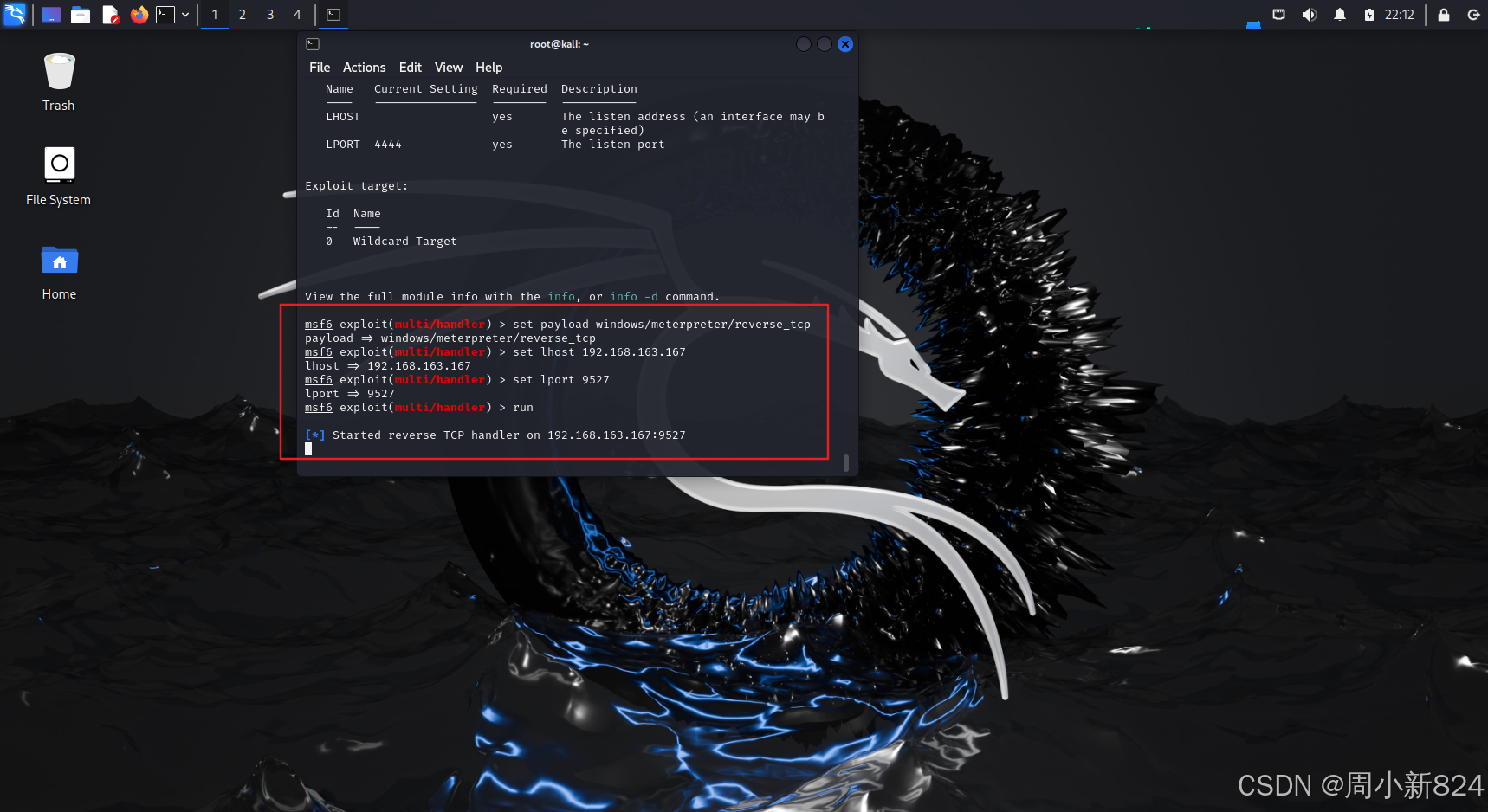Open the File menu in terminal
Image resolution: width=1488 pixels, height=812 pixels.
320,68
